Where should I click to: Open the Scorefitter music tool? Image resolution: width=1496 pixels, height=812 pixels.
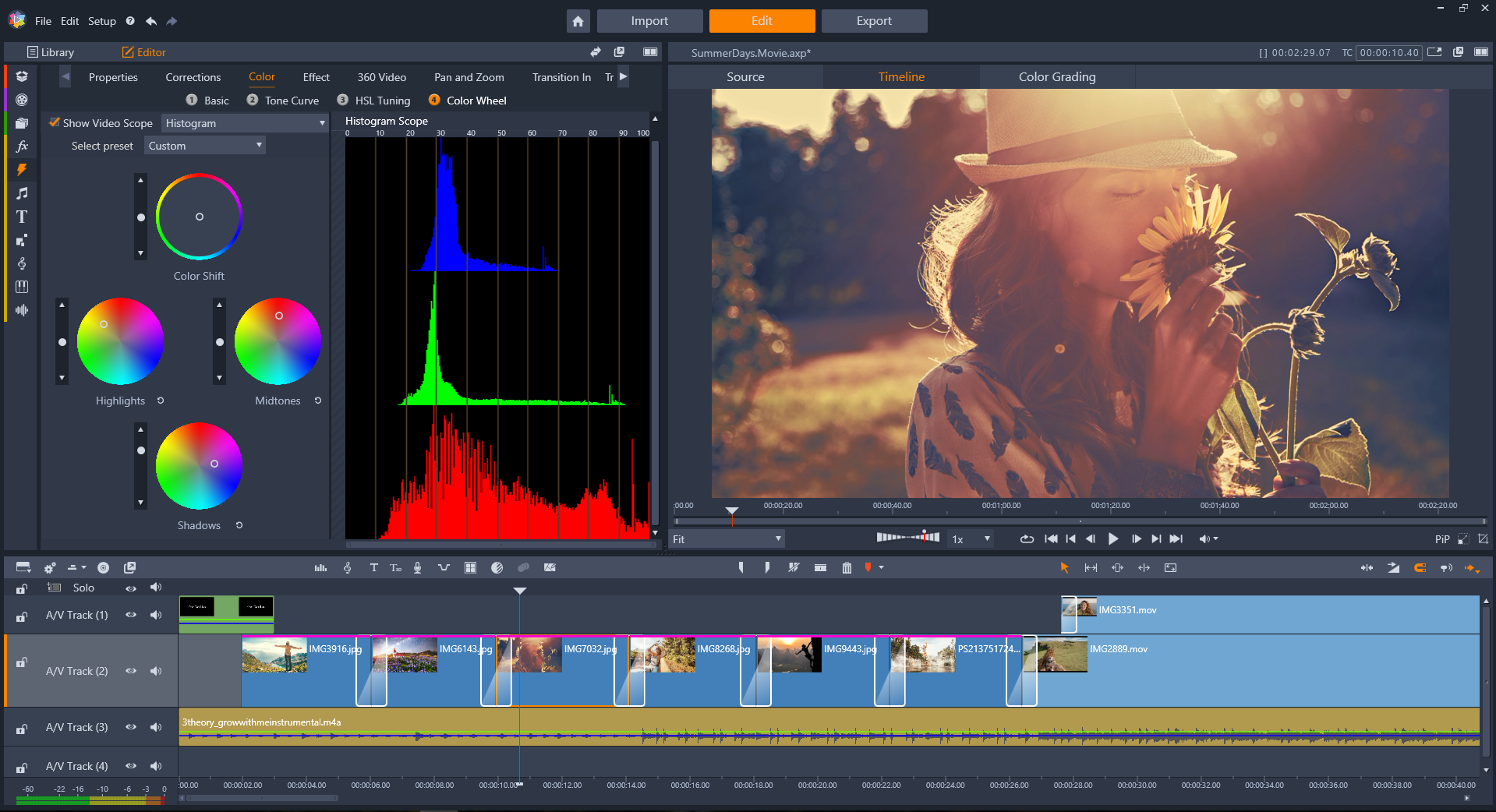click(348, 567)
